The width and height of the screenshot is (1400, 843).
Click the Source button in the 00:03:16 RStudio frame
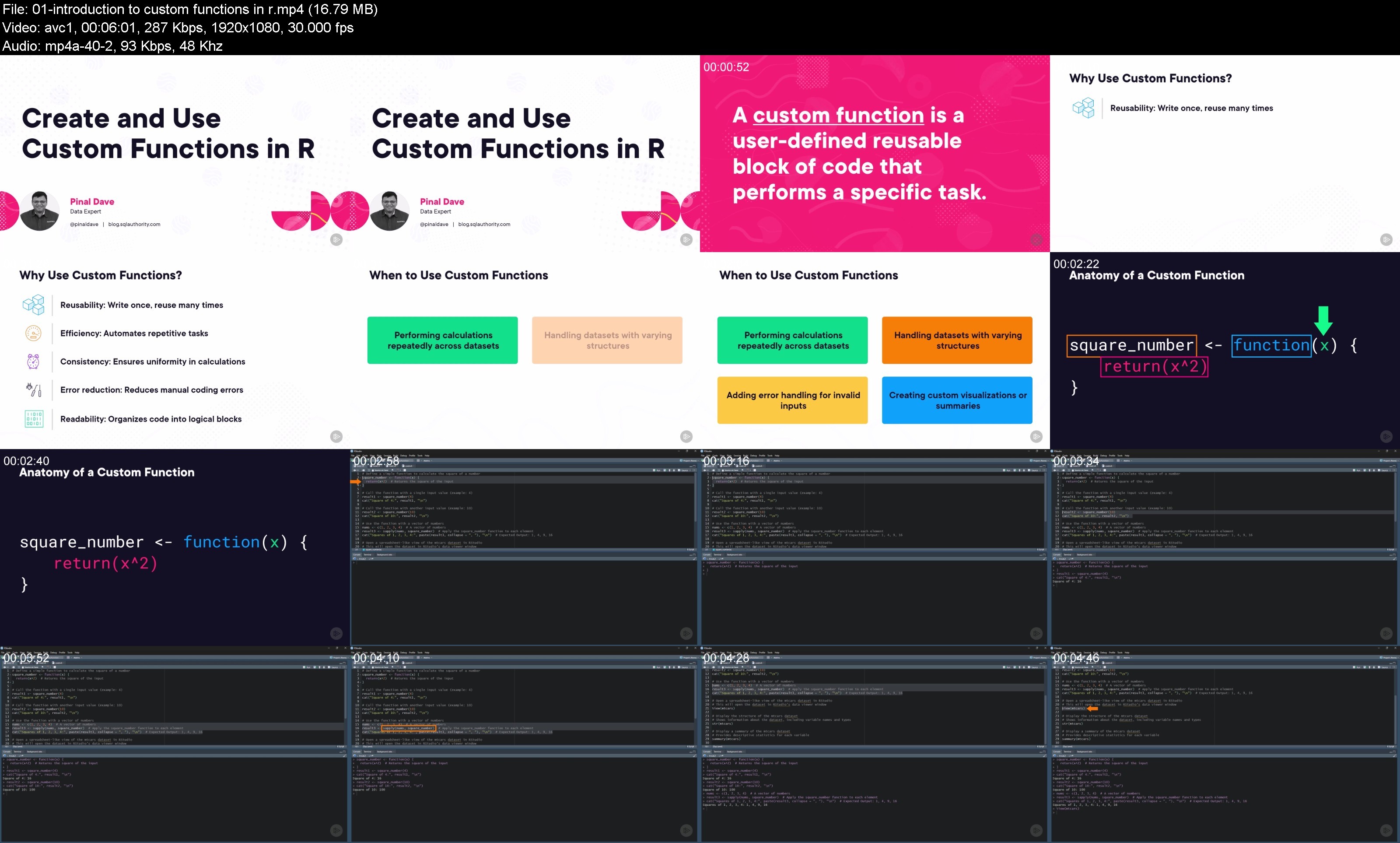[x=1034, y=471]
